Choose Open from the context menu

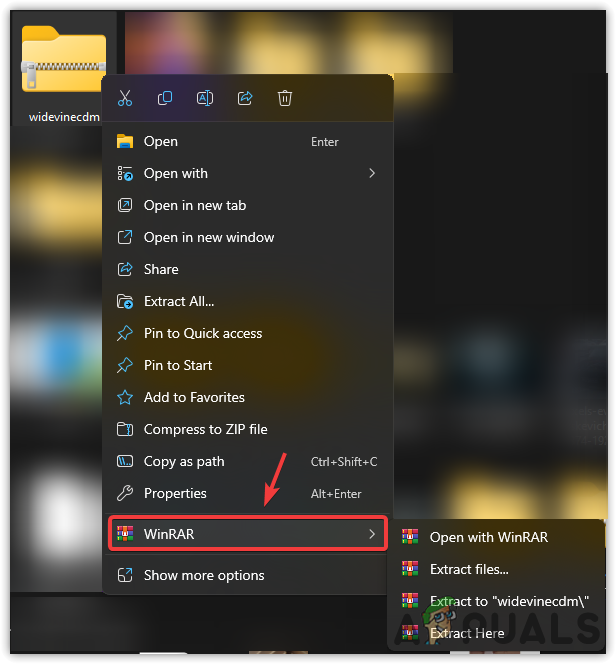(248, 141)
